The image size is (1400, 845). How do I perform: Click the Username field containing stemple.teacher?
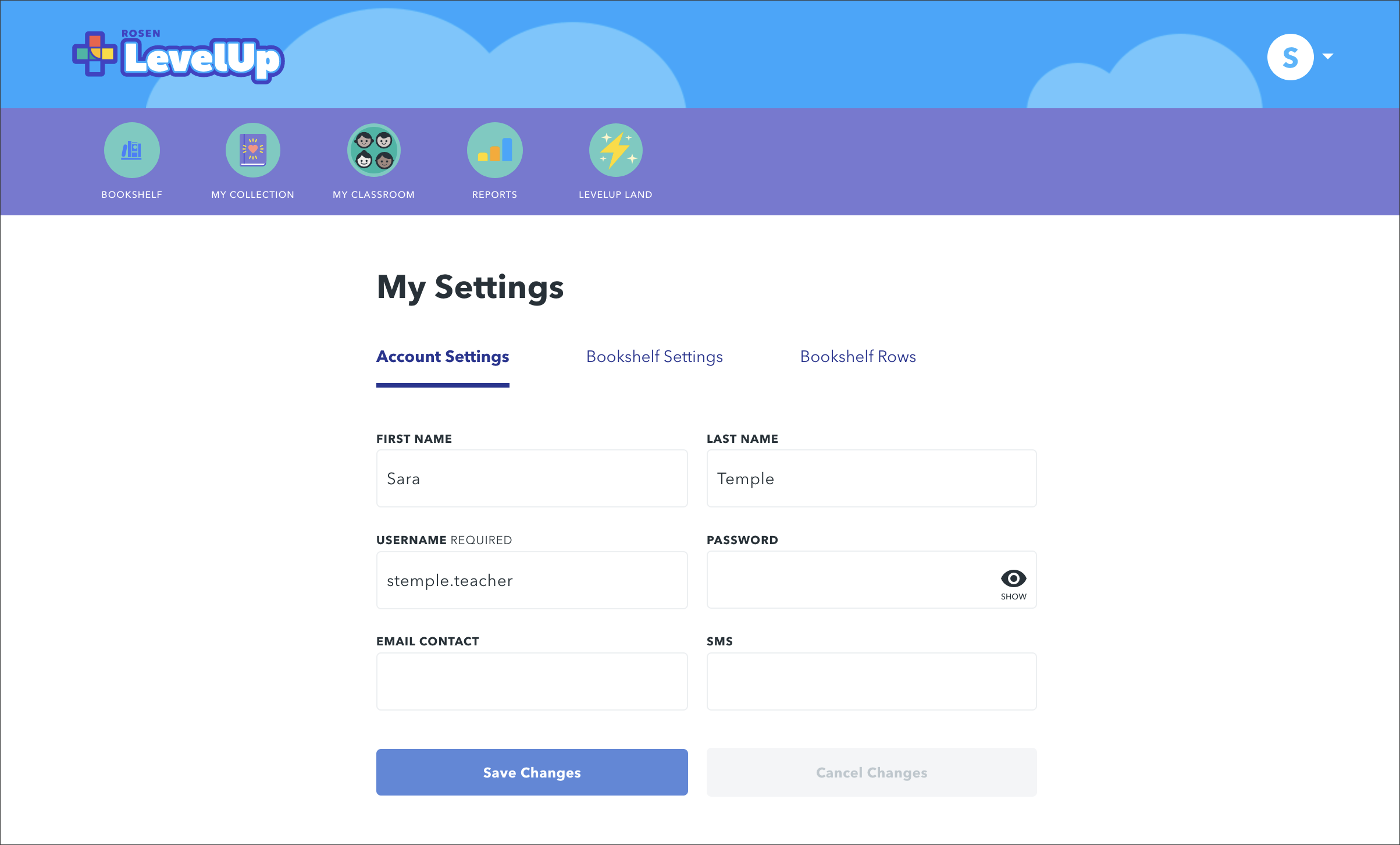531,580
